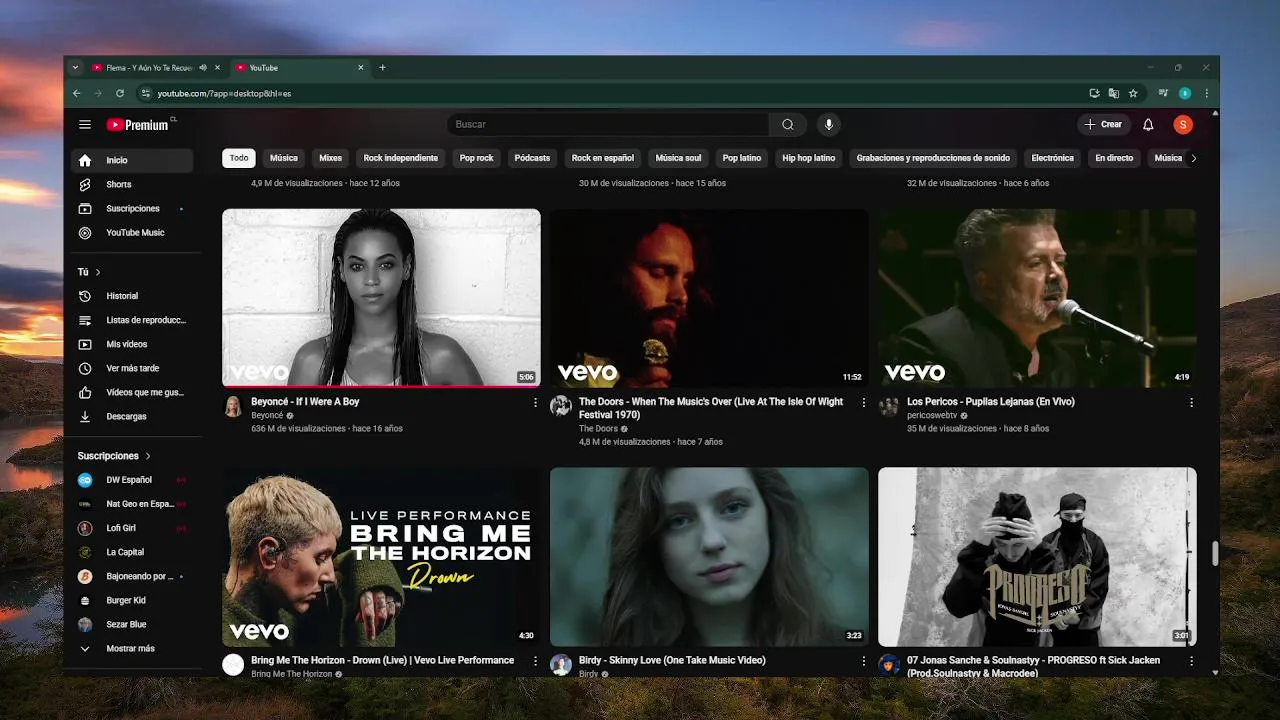Select the Mixes filter chip

(331, 158)
